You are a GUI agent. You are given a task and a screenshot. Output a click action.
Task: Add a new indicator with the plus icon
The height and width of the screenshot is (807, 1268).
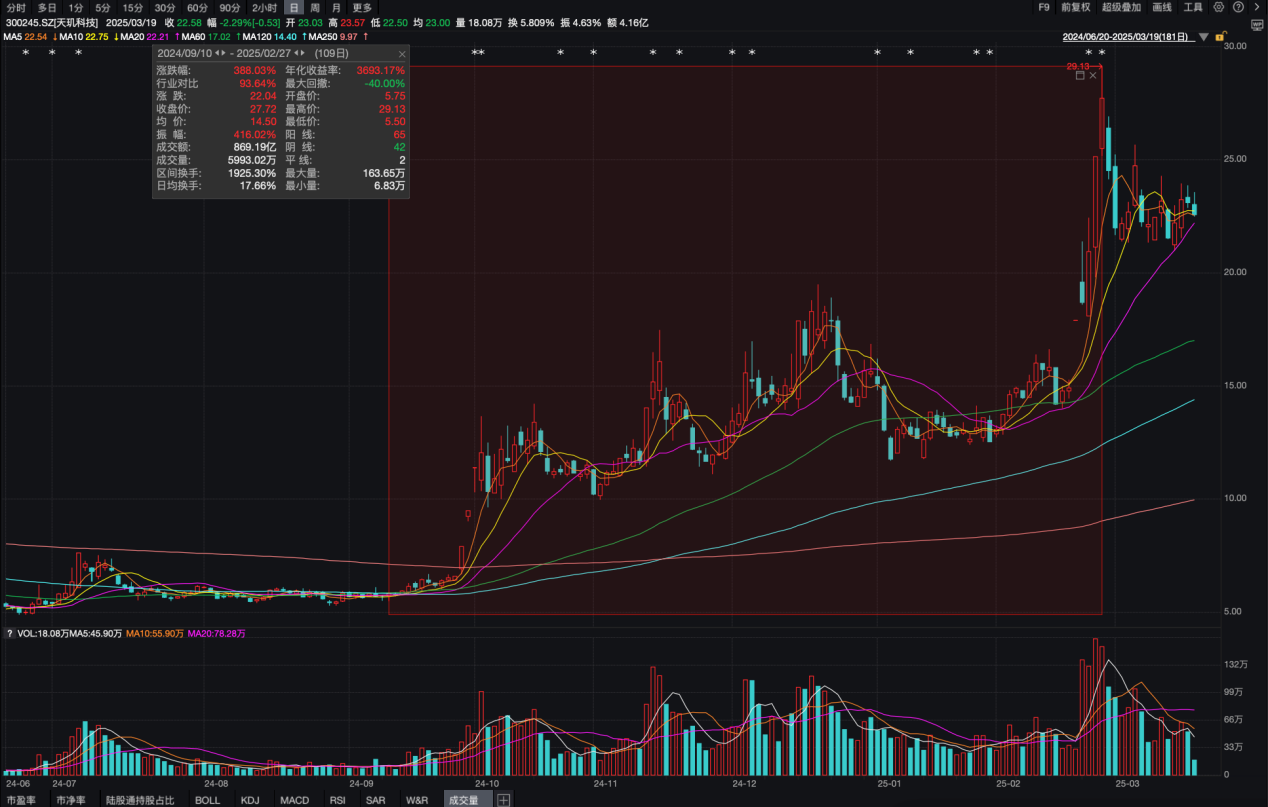(x=503, y=800)
